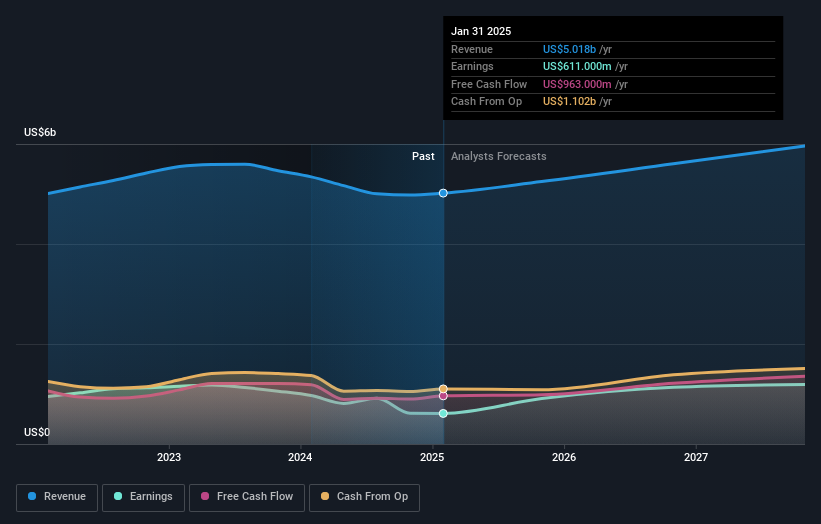
Task: Click the 'Analysts Forecasts' chart label
Action: [x=498, y=157]
